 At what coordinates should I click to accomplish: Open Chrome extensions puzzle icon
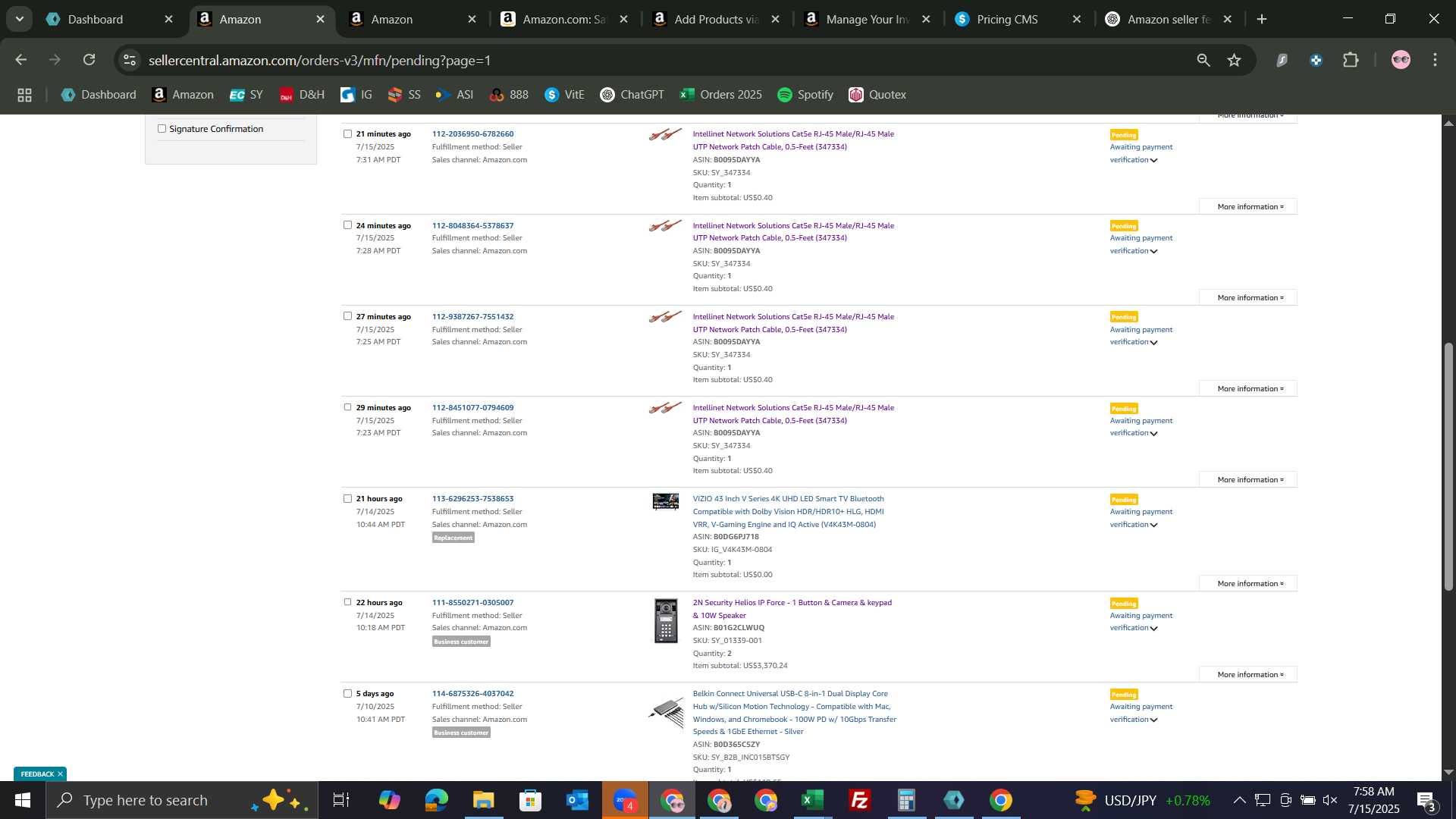tap(1351, 60)
